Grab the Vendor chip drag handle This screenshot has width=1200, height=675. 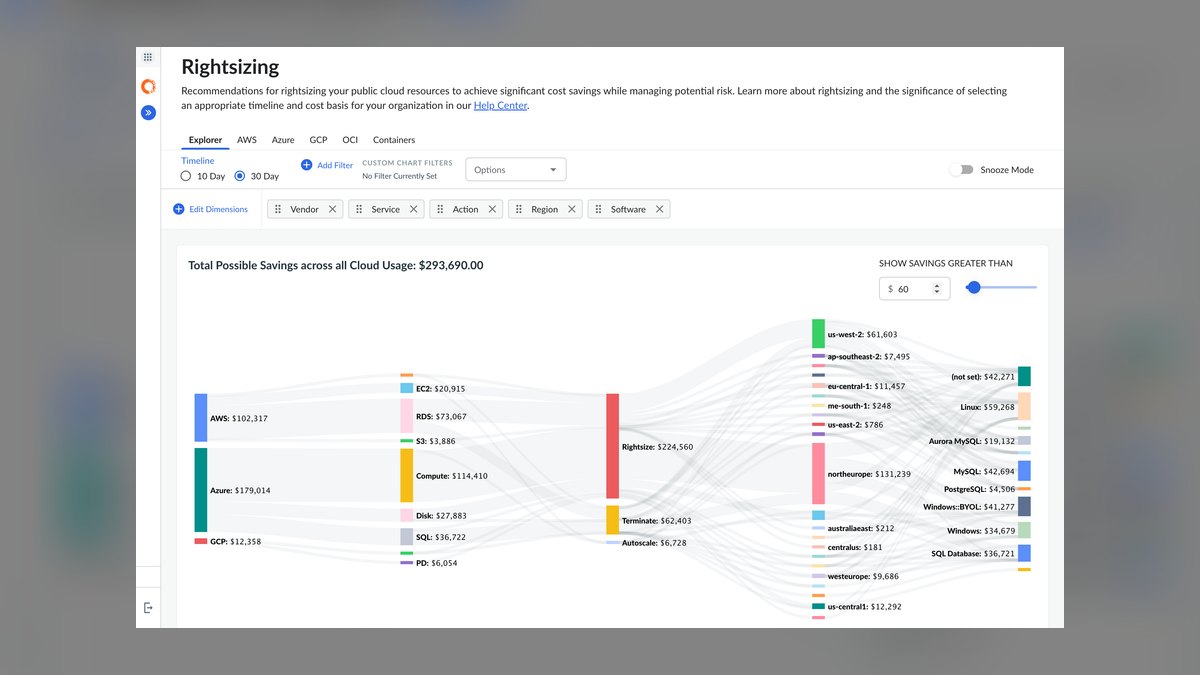(278, 209)
